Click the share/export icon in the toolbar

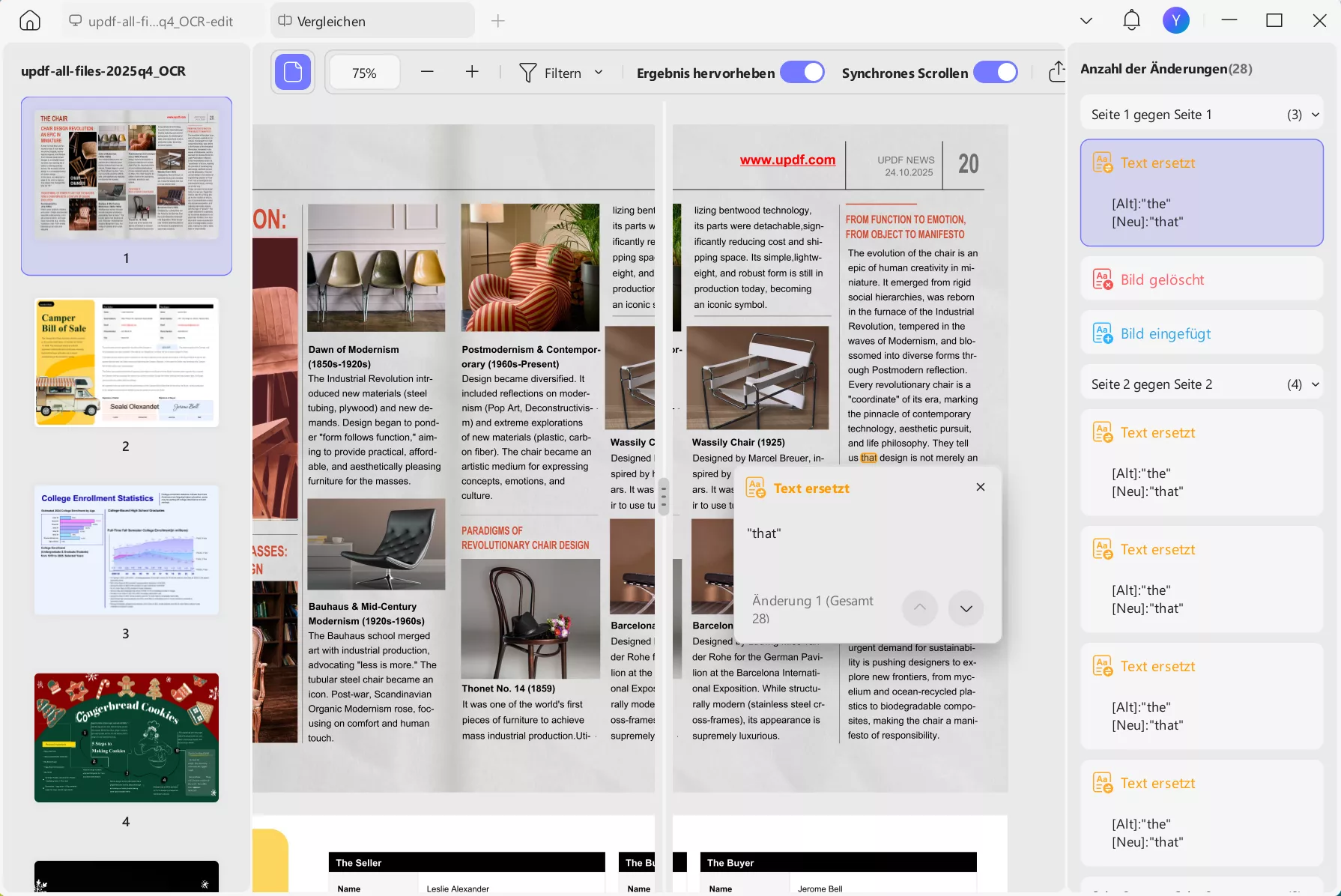click(1058, 72)
